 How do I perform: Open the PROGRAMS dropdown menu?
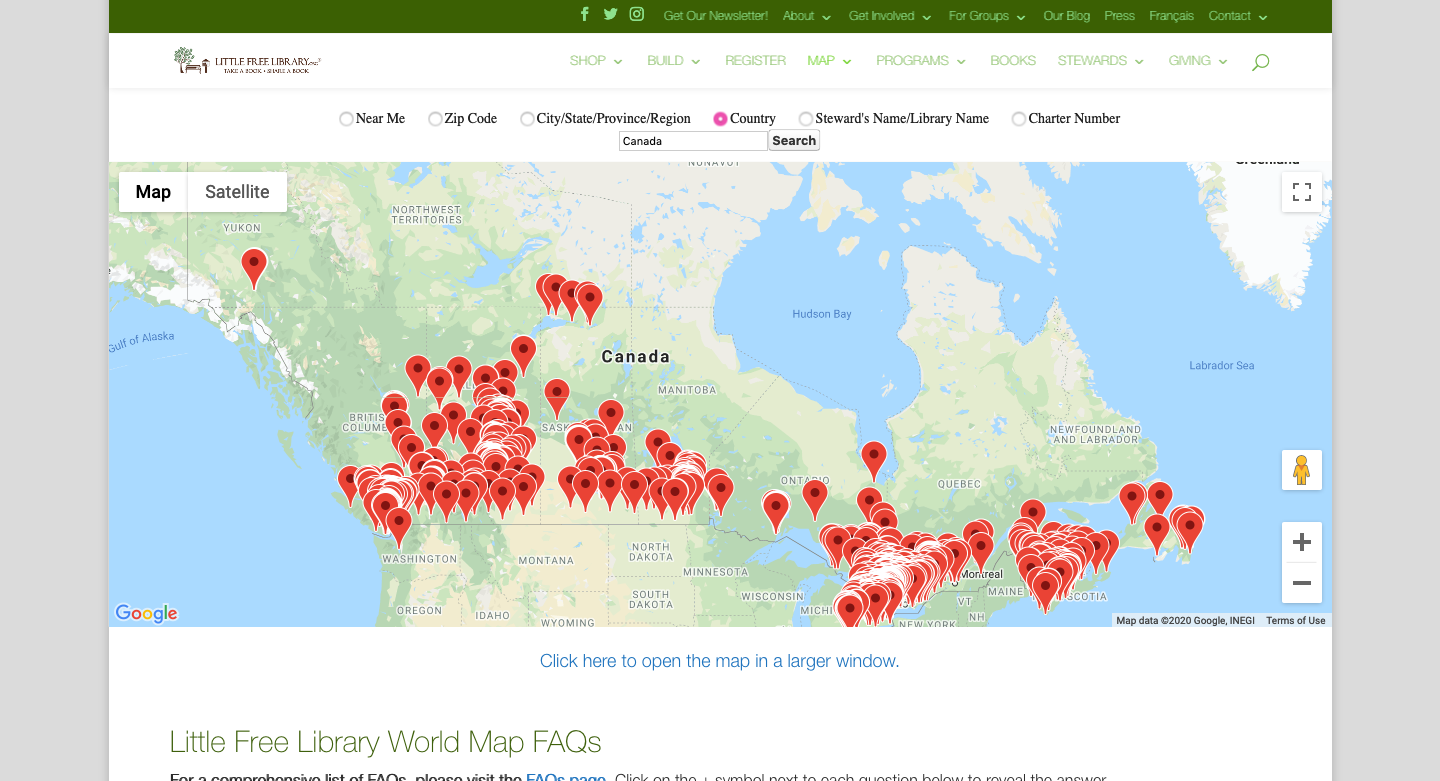click(x=921, y=61)
